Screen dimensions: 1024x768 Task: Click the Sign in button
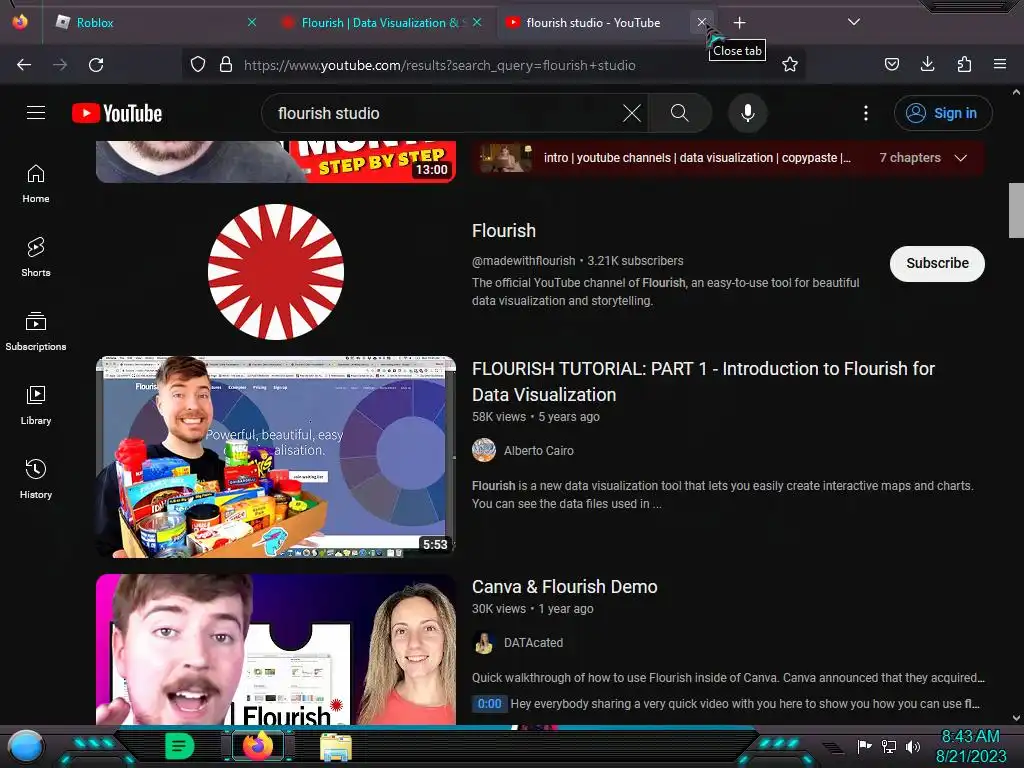[x=943, y=113]
